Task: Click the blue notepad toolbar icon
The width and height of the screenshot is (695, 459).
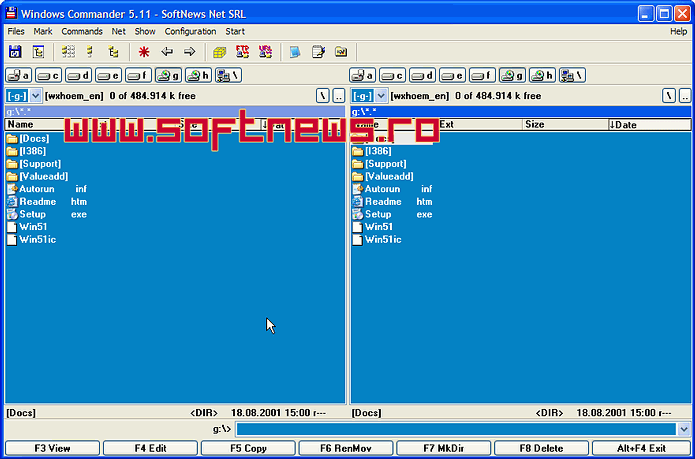Action: (295, 52)
